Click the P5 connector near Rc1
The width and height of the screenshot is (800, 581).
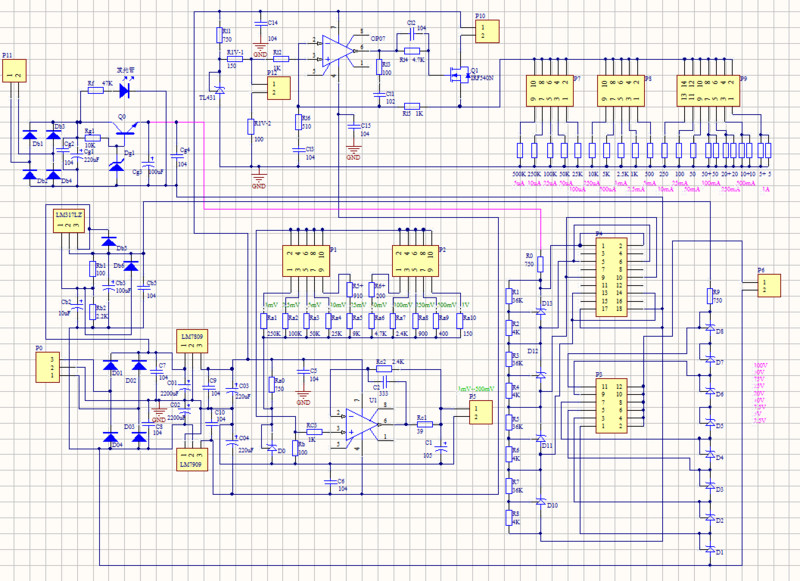[x=482, y=410]
